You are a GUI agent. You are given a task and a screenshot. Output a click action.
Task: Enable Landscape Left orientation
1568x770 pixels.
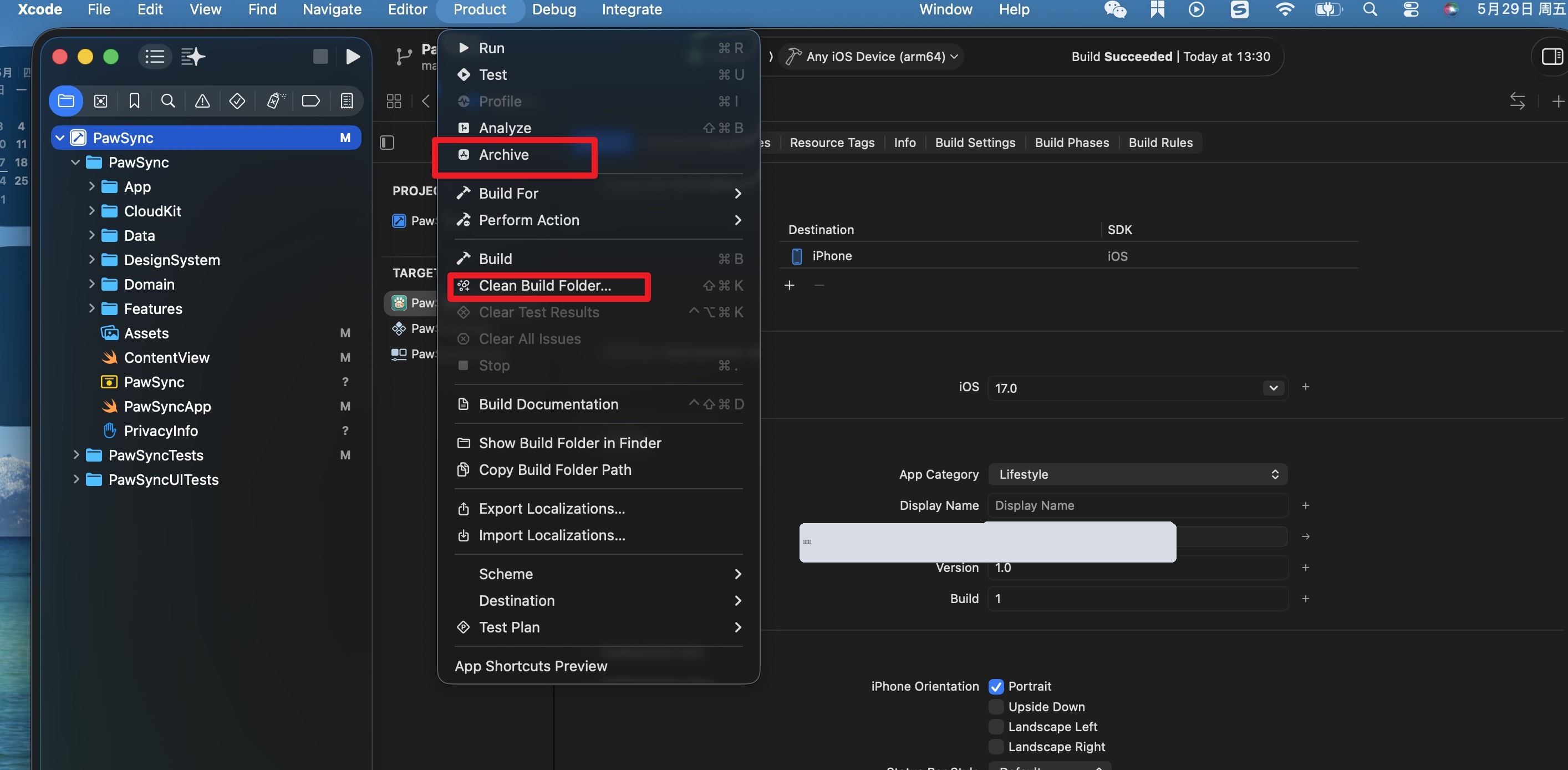coord(996,727)
